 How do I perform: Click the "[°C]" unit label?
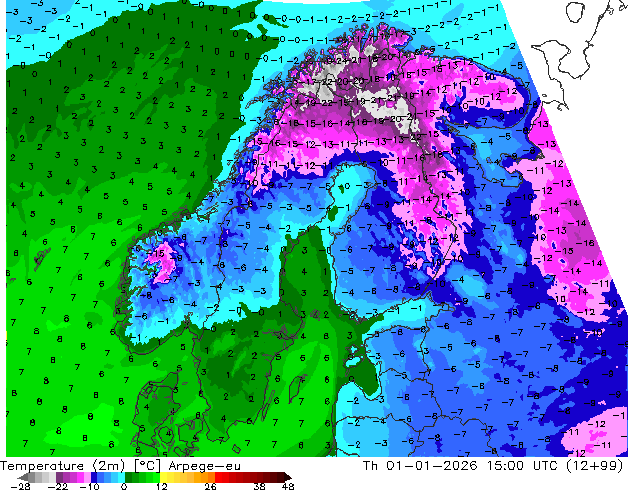click(x=148, y=466)
